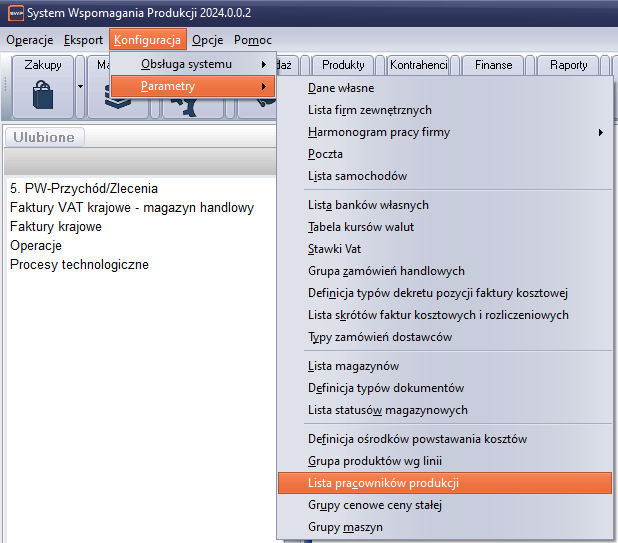Screen dimensions: 618x543
Task: Open the Eksport menu
Action: pos(83,40)
